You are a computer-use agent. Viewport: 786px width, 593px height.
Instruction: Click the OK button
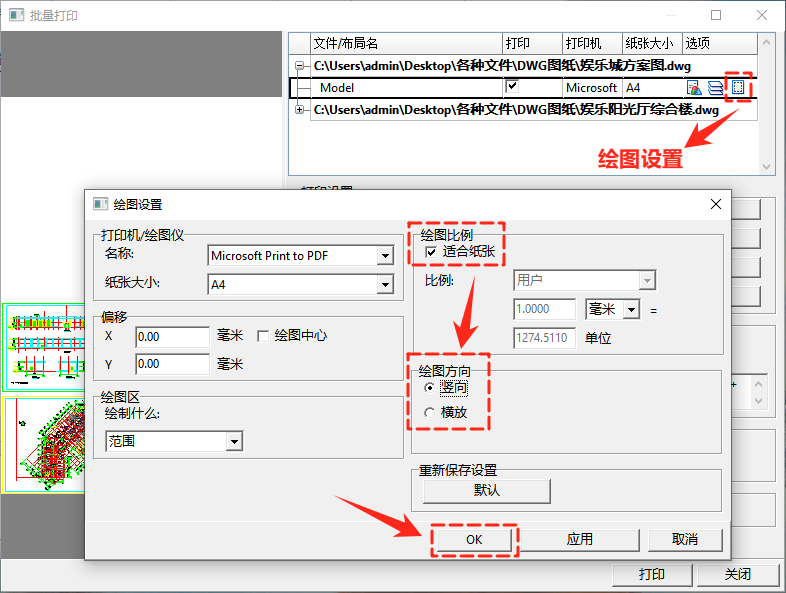[x=474, y=540]
